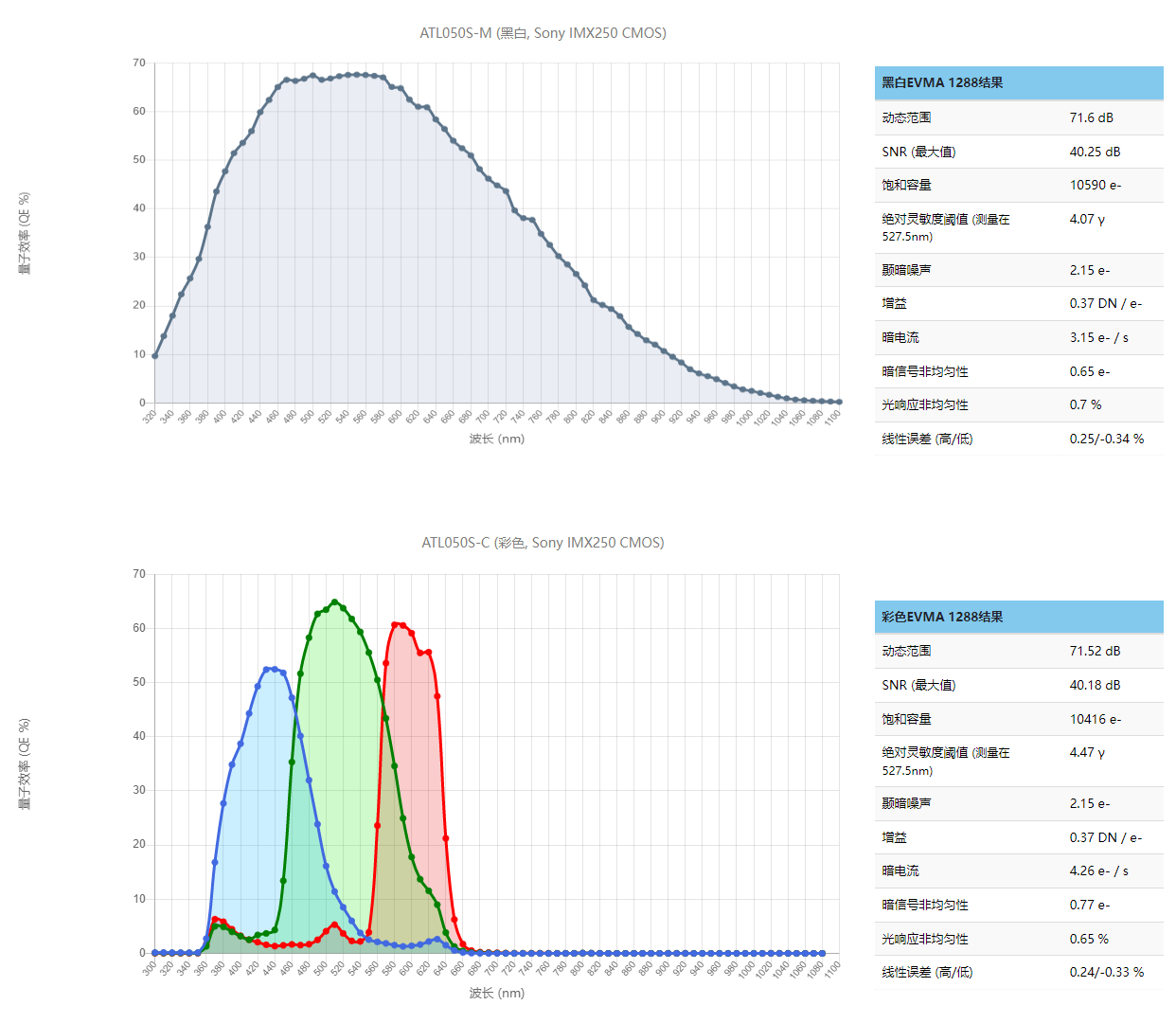Click the 71.6 dB dynamic range value
Viewport: 1176px width, 1023px height.
click(x=1091, y=117)
